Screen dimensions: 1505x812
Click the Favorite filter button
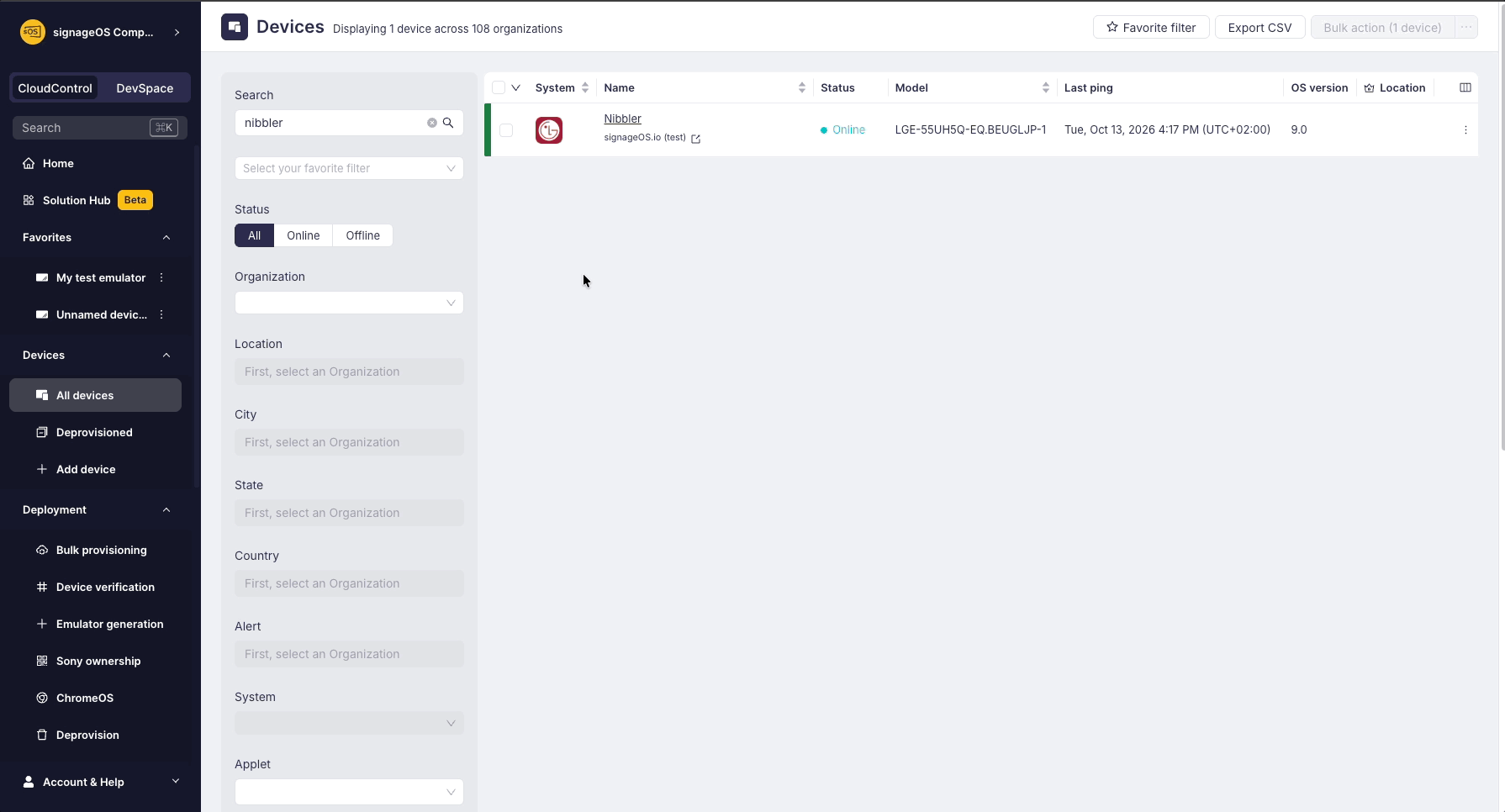click(x=1151, y=28)
